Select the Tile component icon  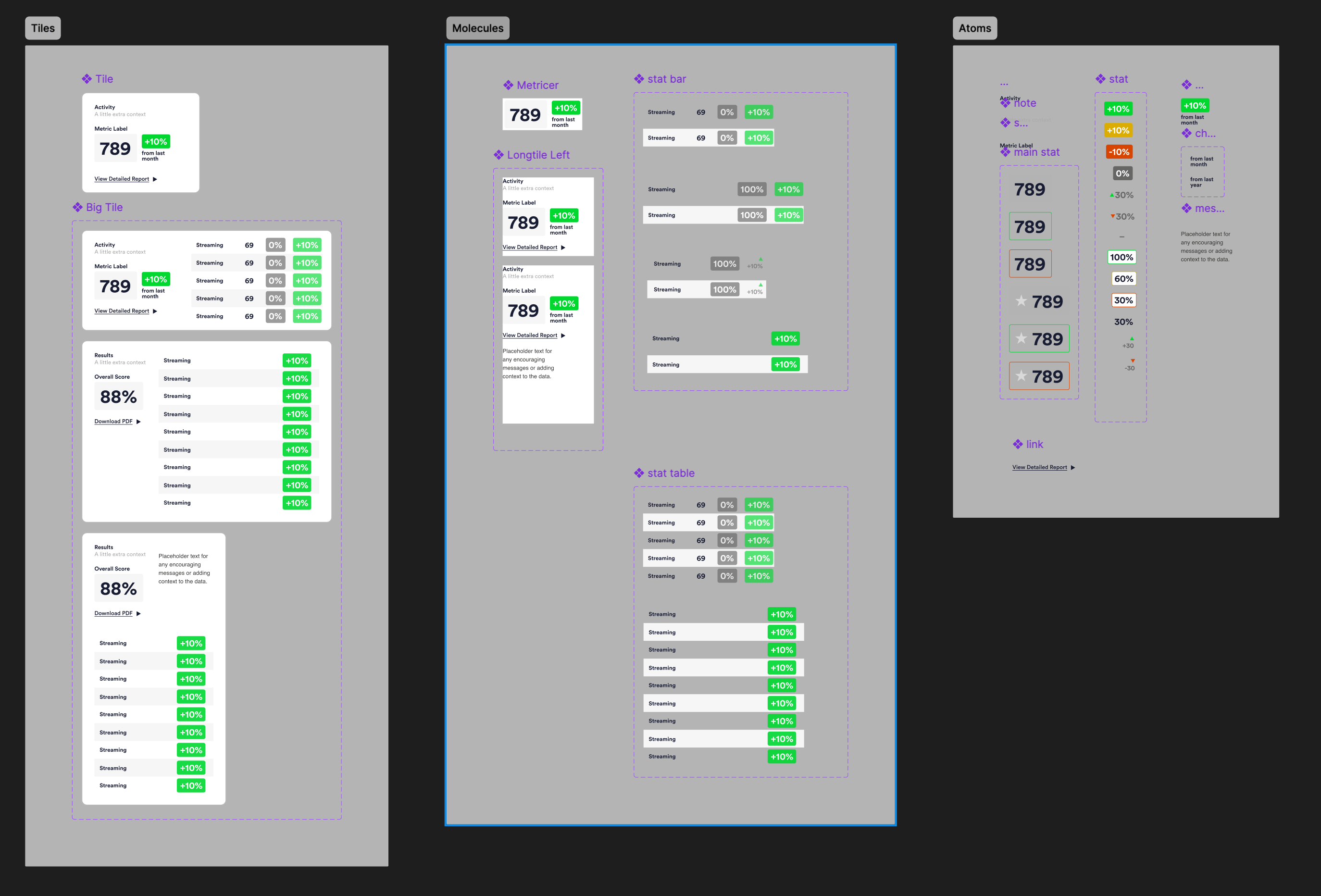(x=87, y=78)
